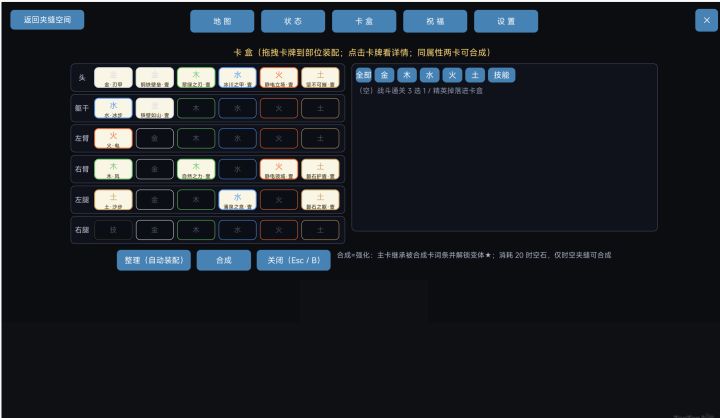720x418 pixels.
Task: Click empty 技 slot in 右腿 row
Action: [113, 230]
